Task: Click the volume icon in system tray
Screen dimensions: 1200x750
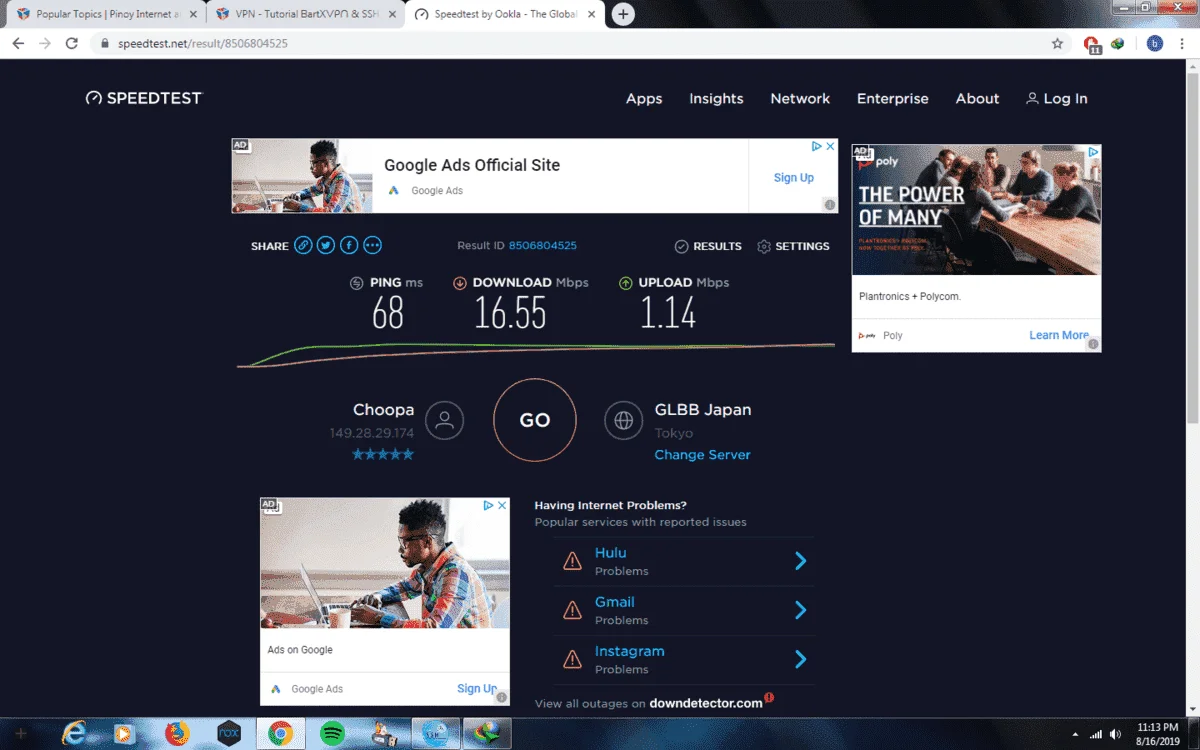Action: 1116,734
